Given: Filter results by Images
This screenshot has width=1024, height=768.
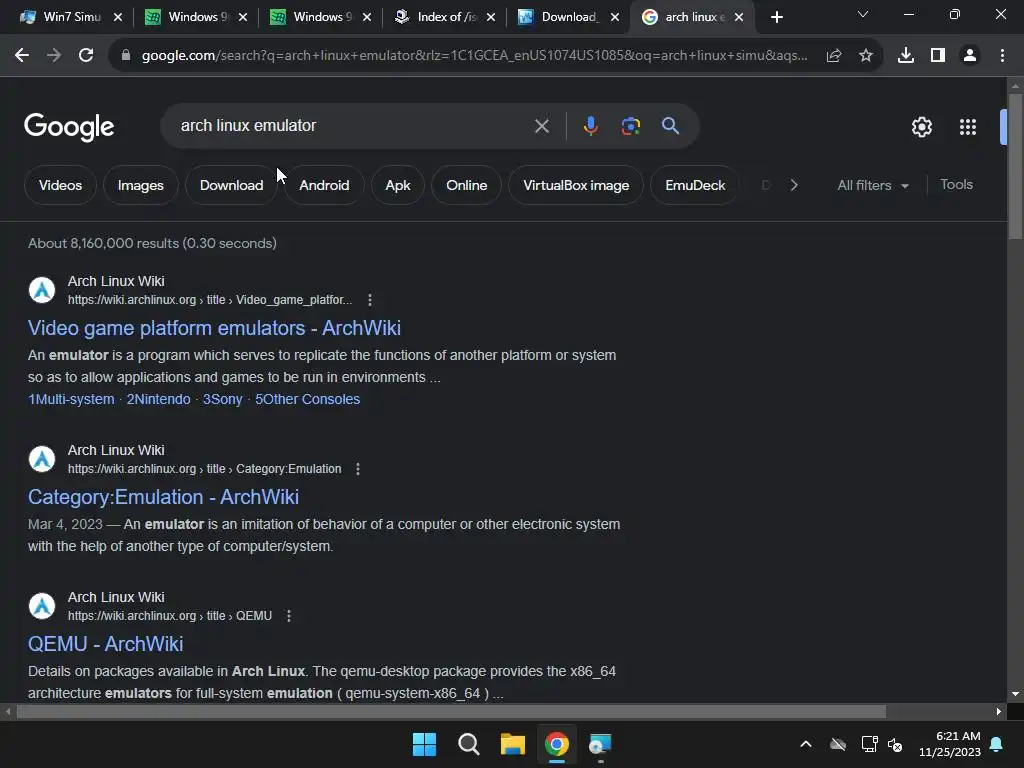Looking at the screenshot, I should [x=140, y=185].
